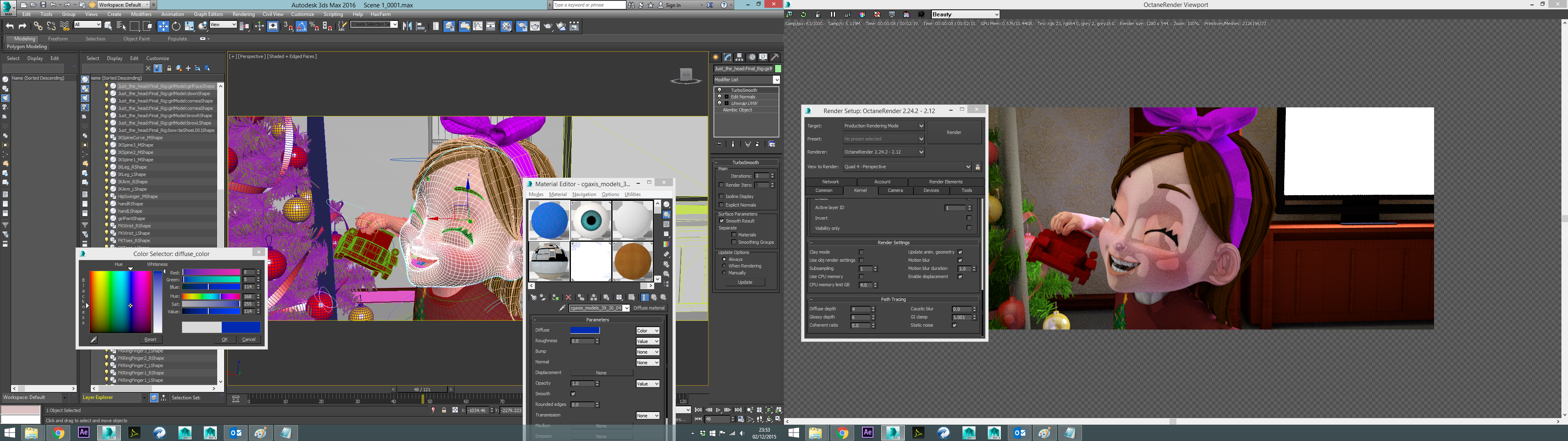Open the Graph Editors menu

(208, 14)
